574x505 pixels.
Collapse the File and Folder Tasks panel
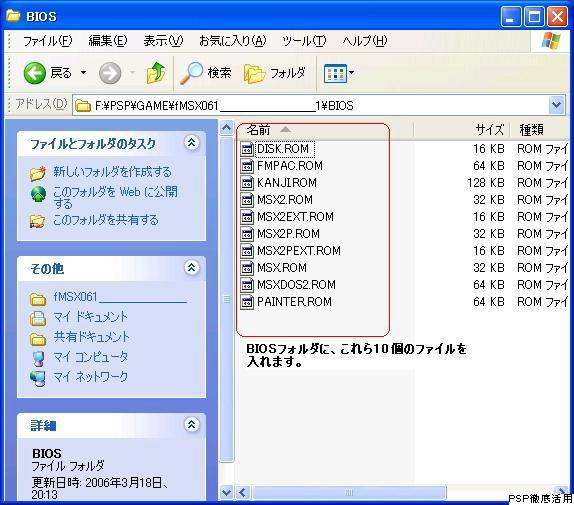click(x=191, y=143)
